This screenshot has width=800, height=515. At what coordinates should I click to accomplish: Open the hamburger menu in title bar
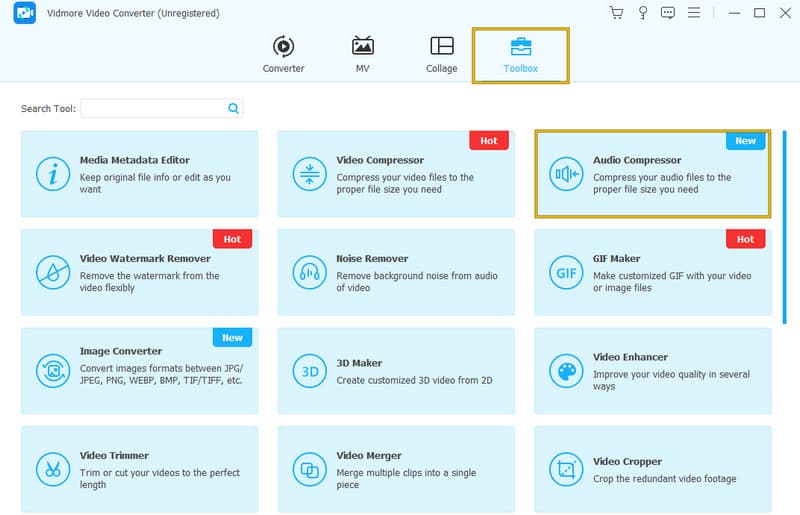[695, 13]
